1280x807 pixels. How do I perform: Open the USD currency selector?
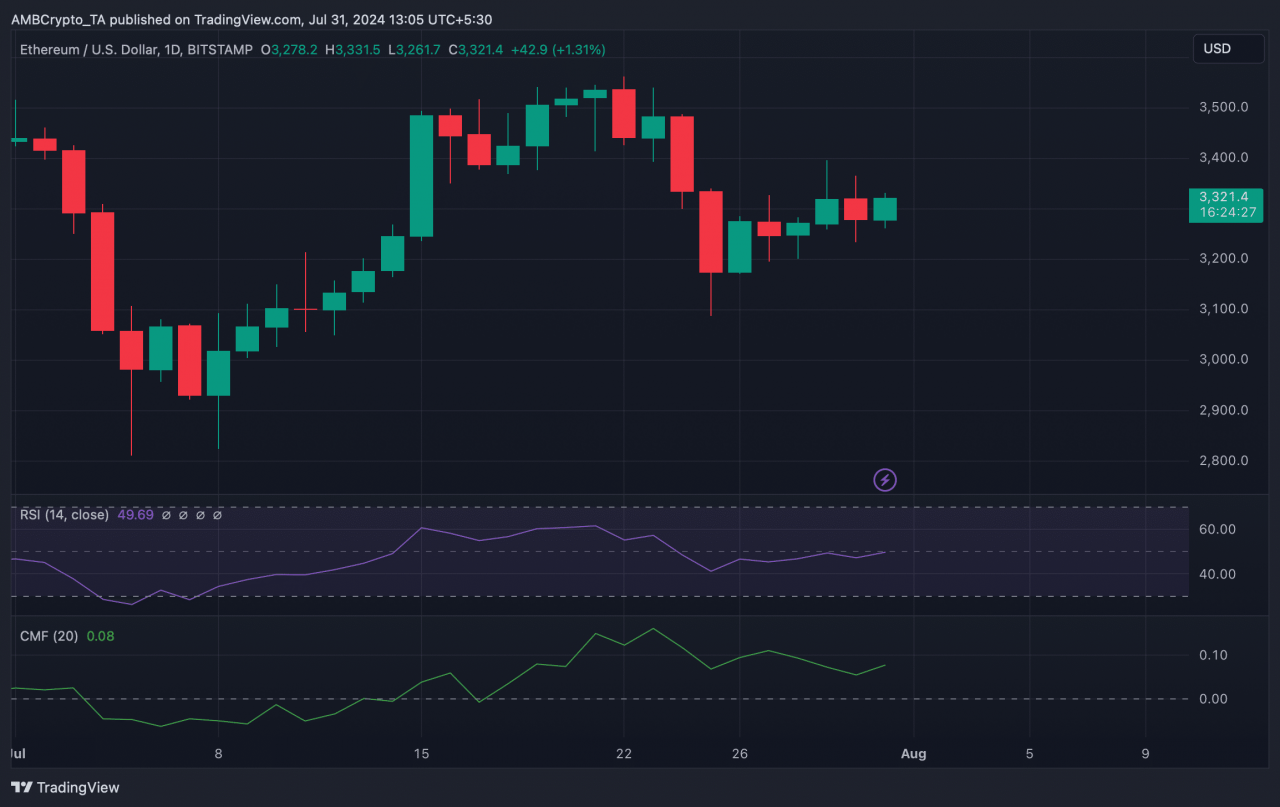tap(1227, 49)
